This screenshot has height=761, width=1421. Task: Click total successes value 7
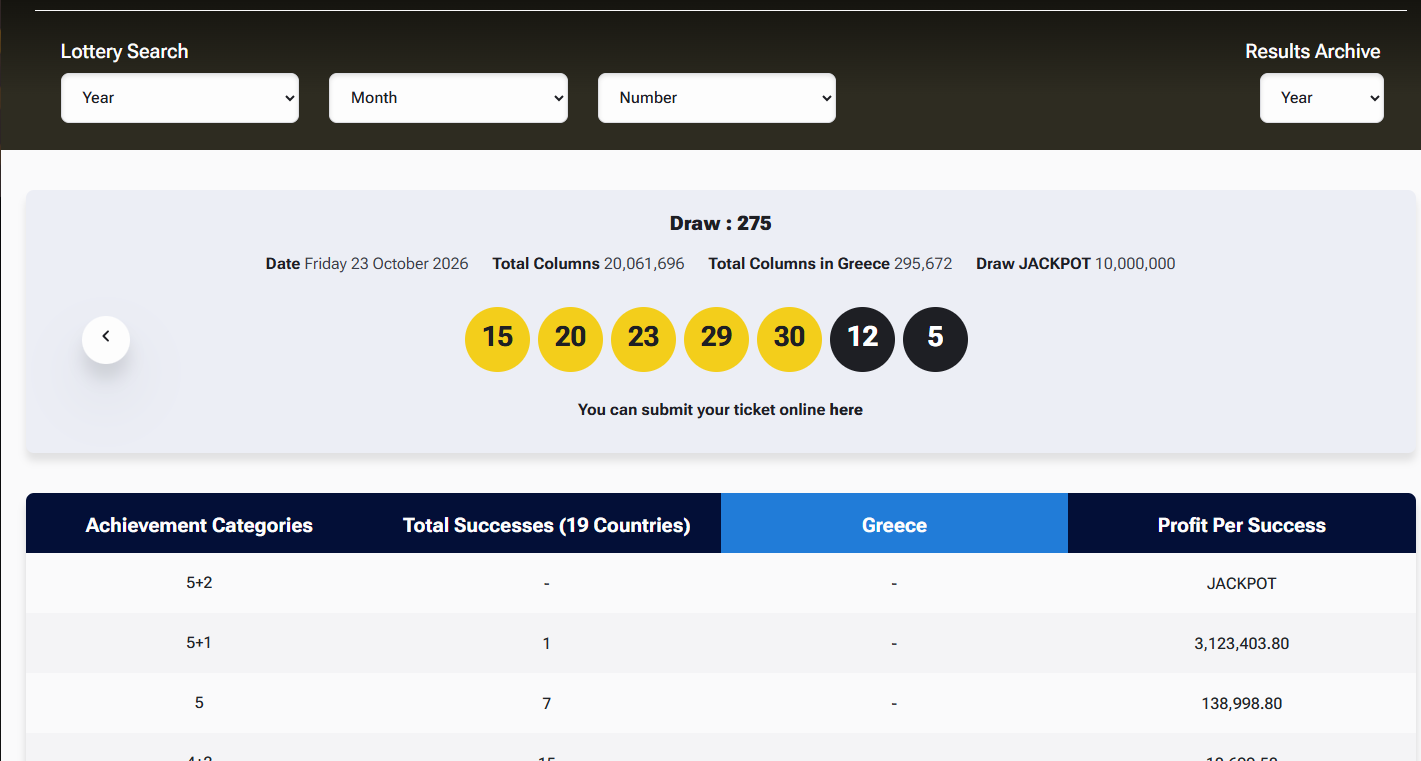[547, 703]
